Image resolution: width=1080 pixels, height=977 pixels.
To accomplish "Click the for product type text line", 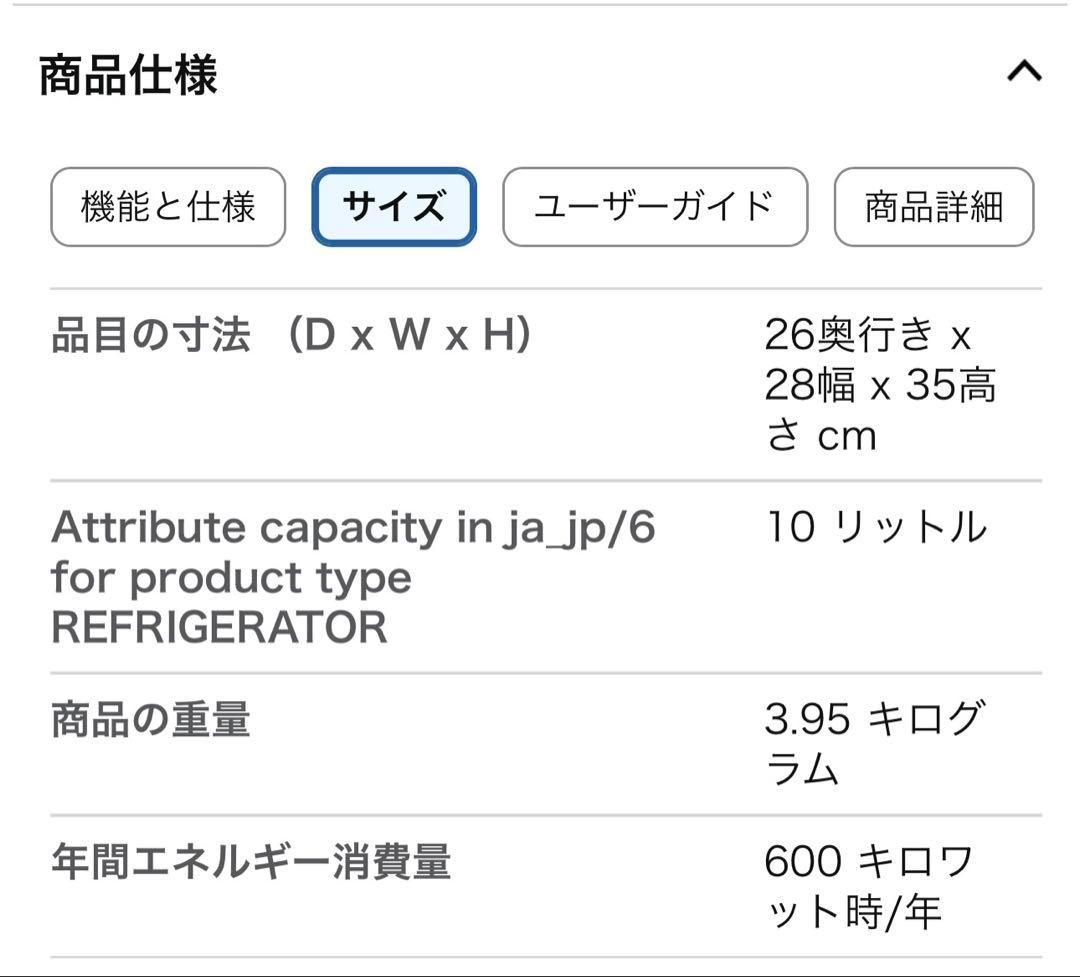I will [x=231, y=577].
